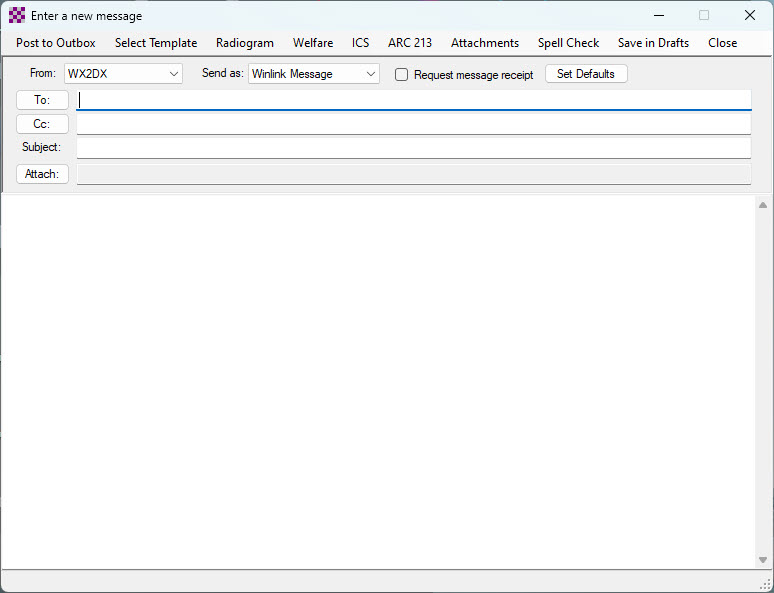Click Save in Drafts
This screenshot has height=593, width=774.
653,43
